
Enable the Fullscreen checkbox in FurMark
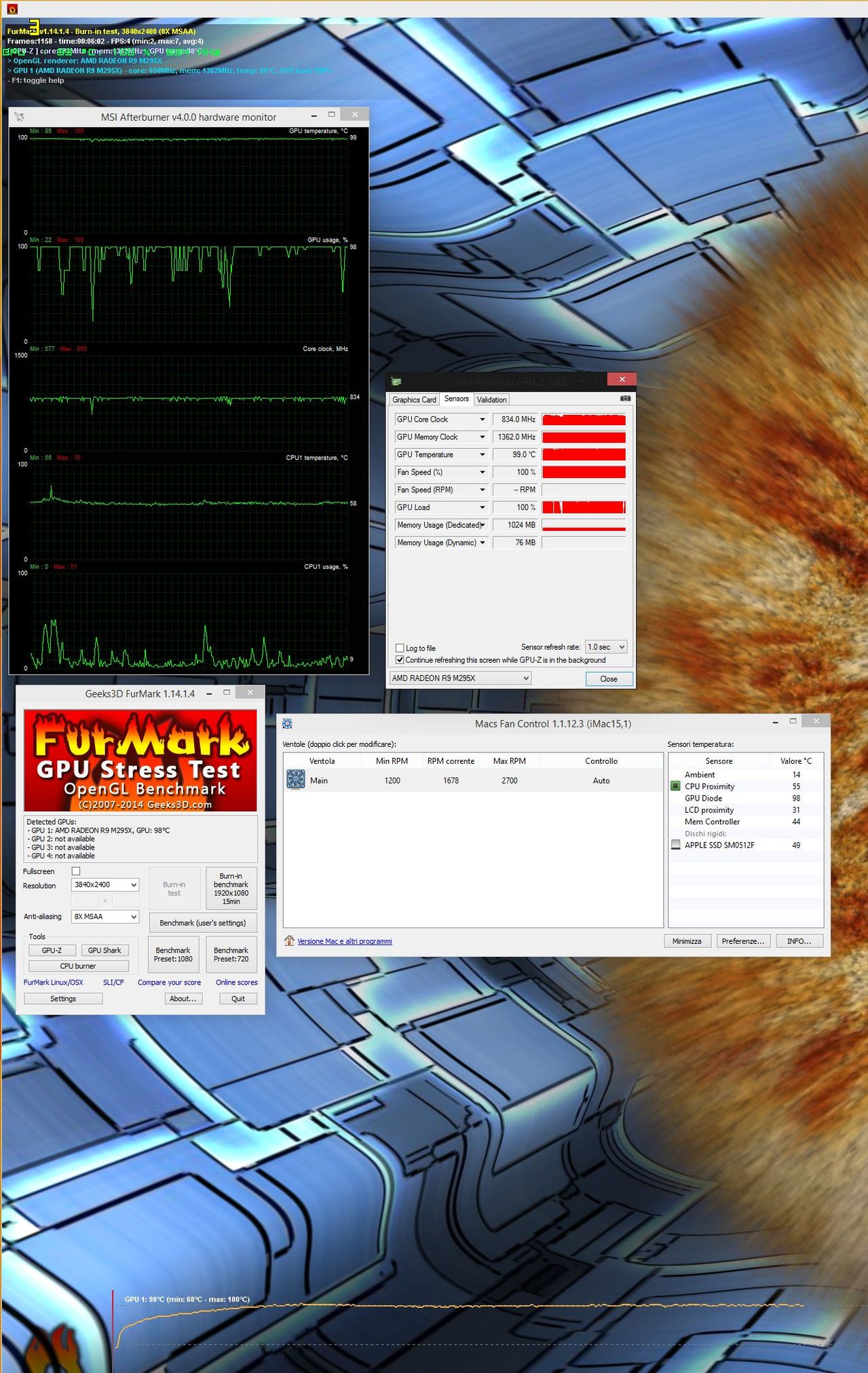click(76, 871)
